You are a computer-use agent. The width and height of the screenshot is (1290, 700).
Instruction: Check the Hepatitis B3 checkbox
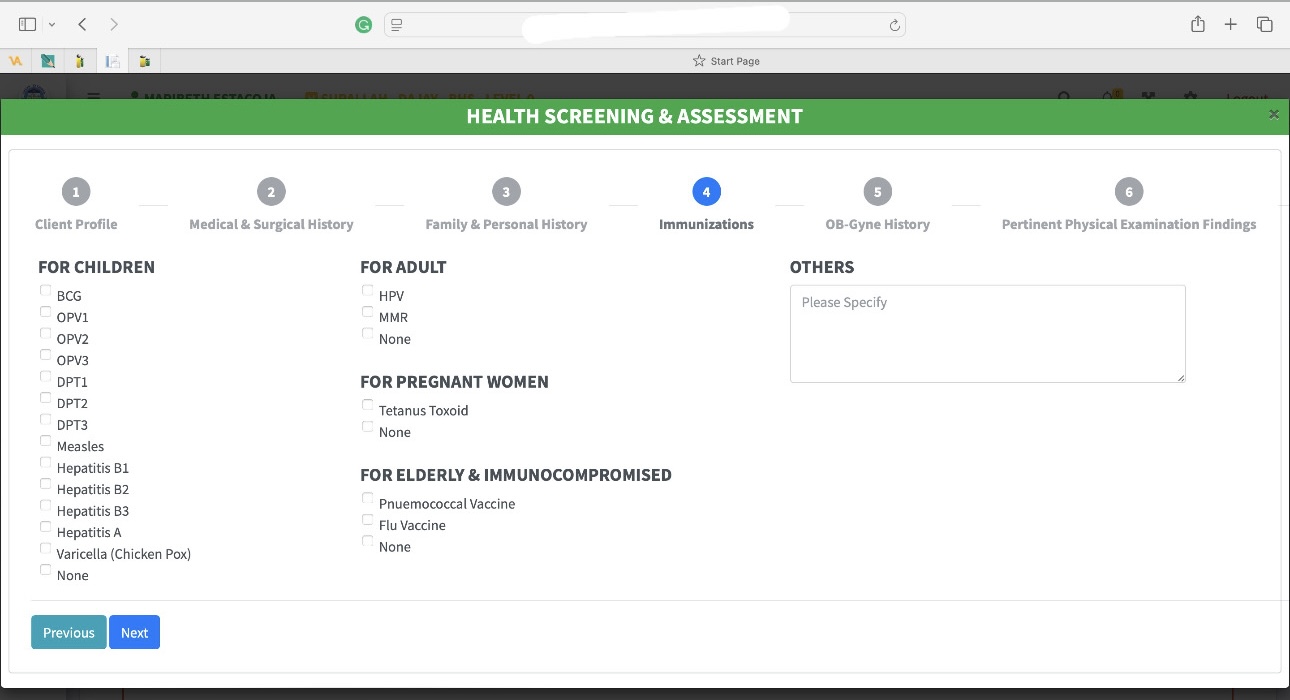coord(45,505)
